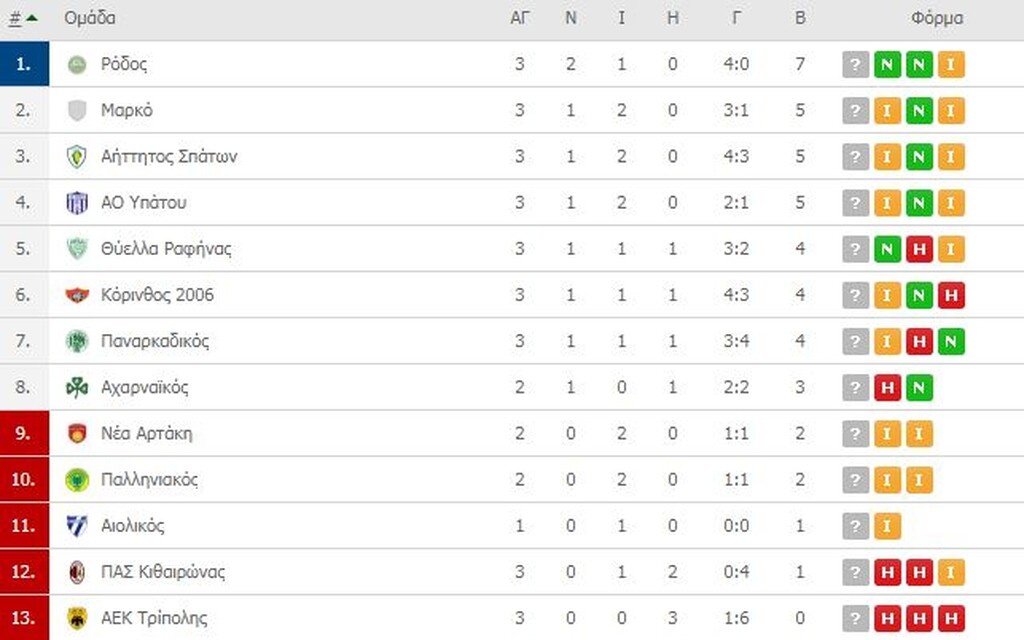Click Αχαρναϊκός' green win form badge

coord(918,387)
